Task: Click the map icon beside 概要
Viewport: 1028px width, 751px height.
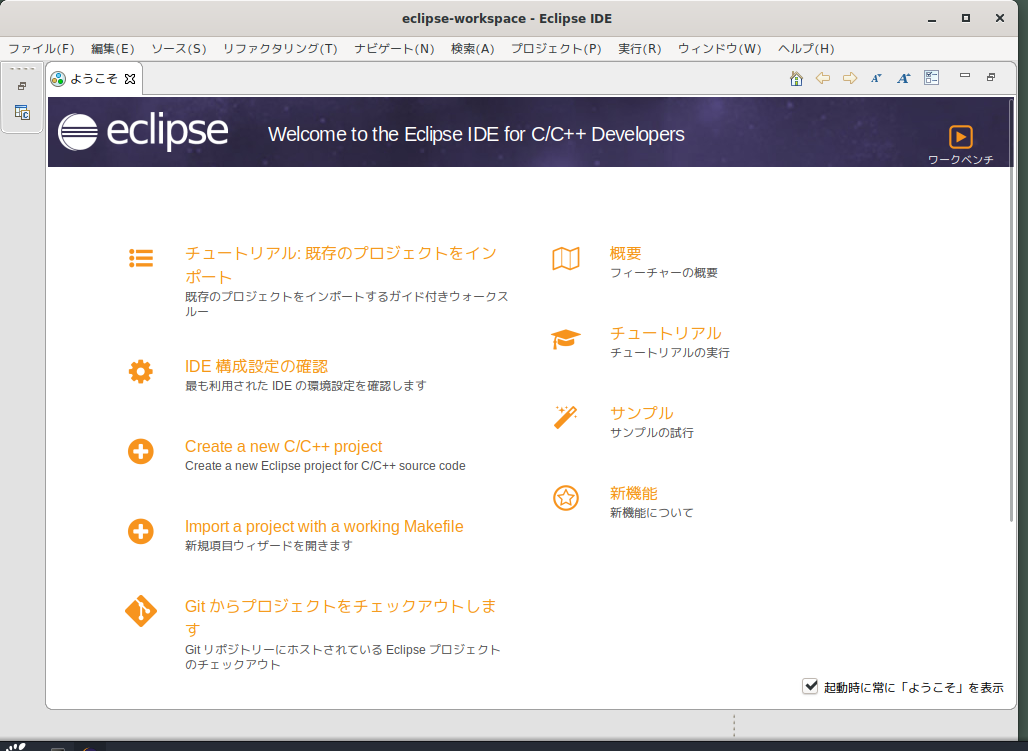Action: coord(566,258)
